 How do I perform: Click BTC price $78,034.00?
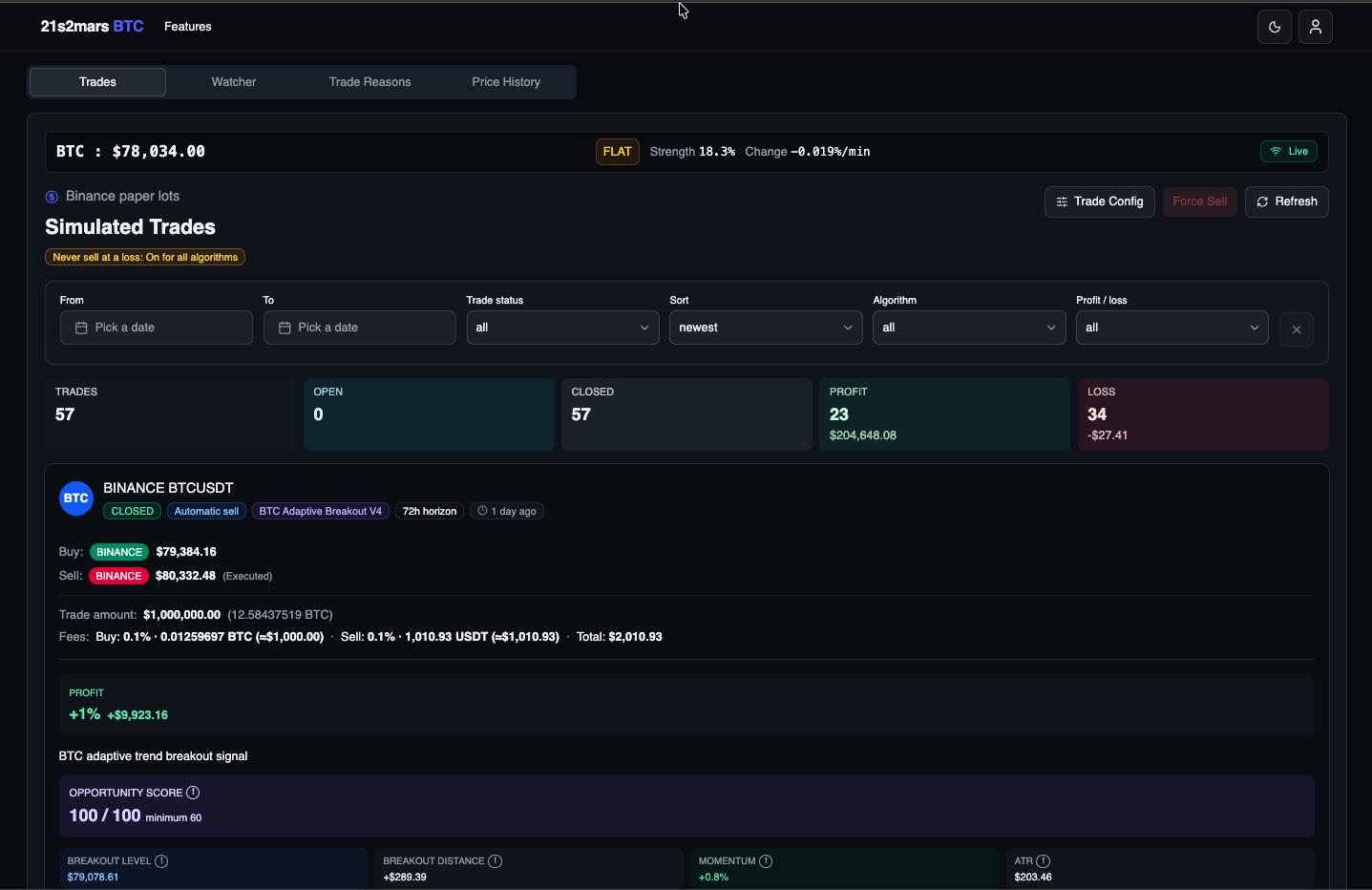(x=158, y=151)
